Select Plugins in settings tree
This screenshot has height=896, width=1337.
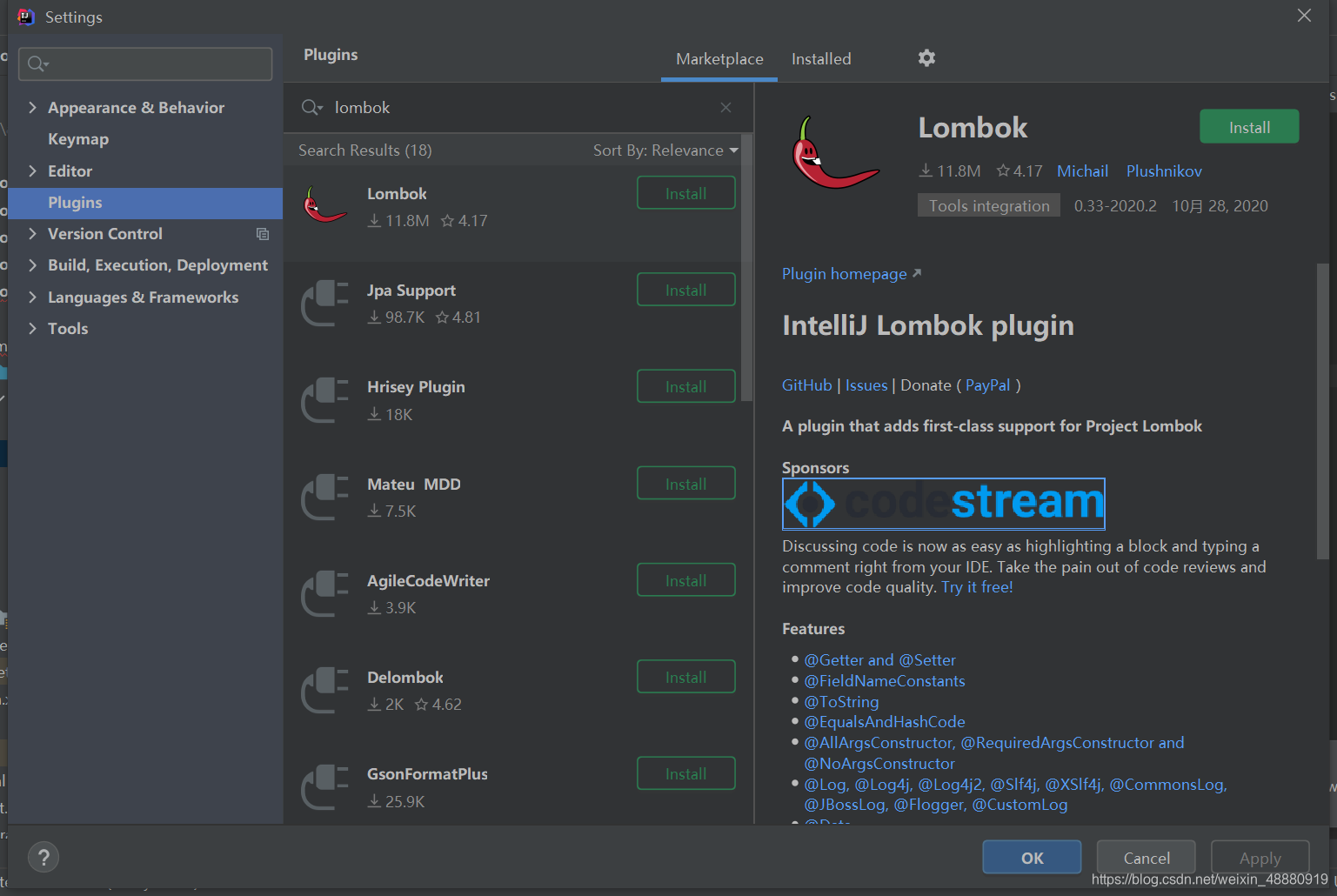[145, 203]
